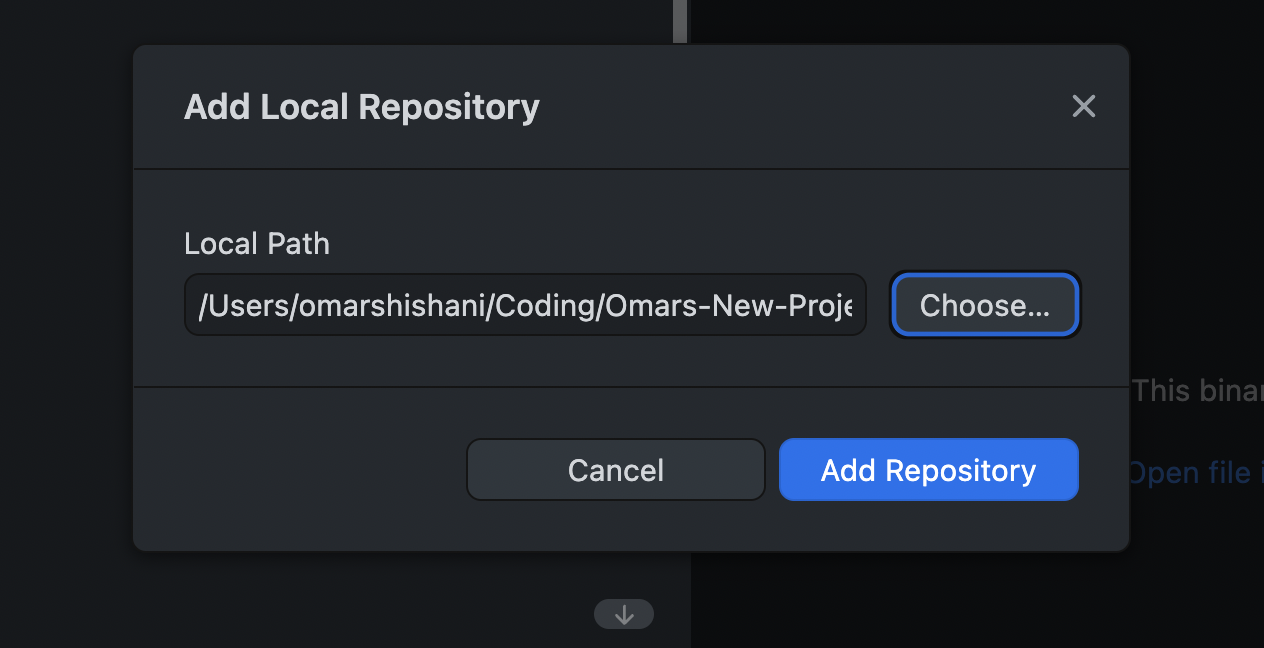Screen dimensions: 1264x648
Task: Cancel adding the local repository
Action: (616, 470)
